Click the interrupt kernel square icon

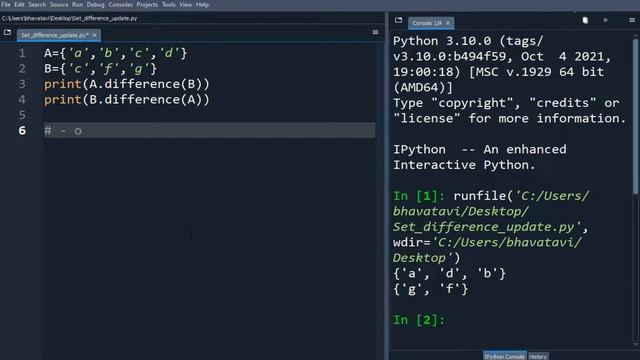coord(605,20)
